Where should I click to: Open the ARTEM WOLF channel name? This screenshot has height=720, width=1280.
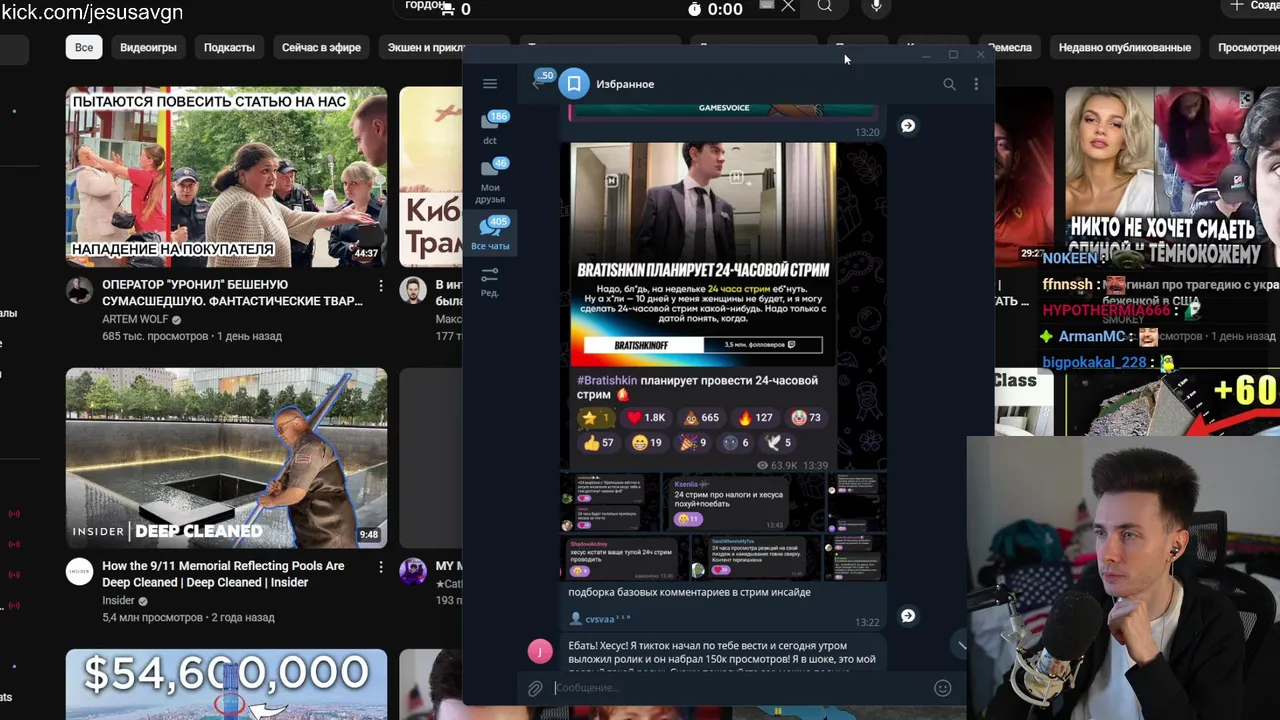tap(135, 320)
